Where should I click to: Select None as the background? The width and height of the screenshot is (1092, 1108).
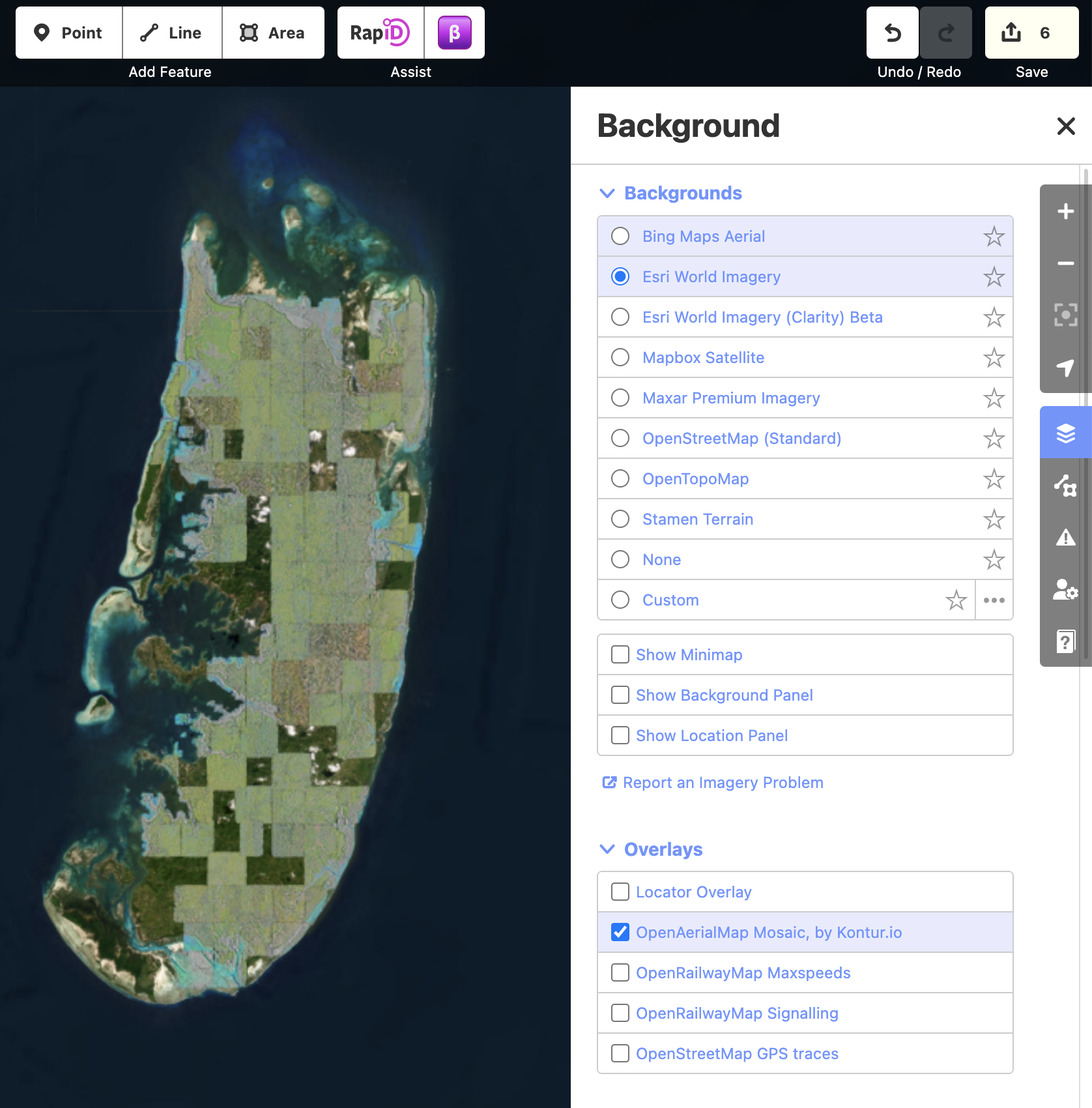805,559
